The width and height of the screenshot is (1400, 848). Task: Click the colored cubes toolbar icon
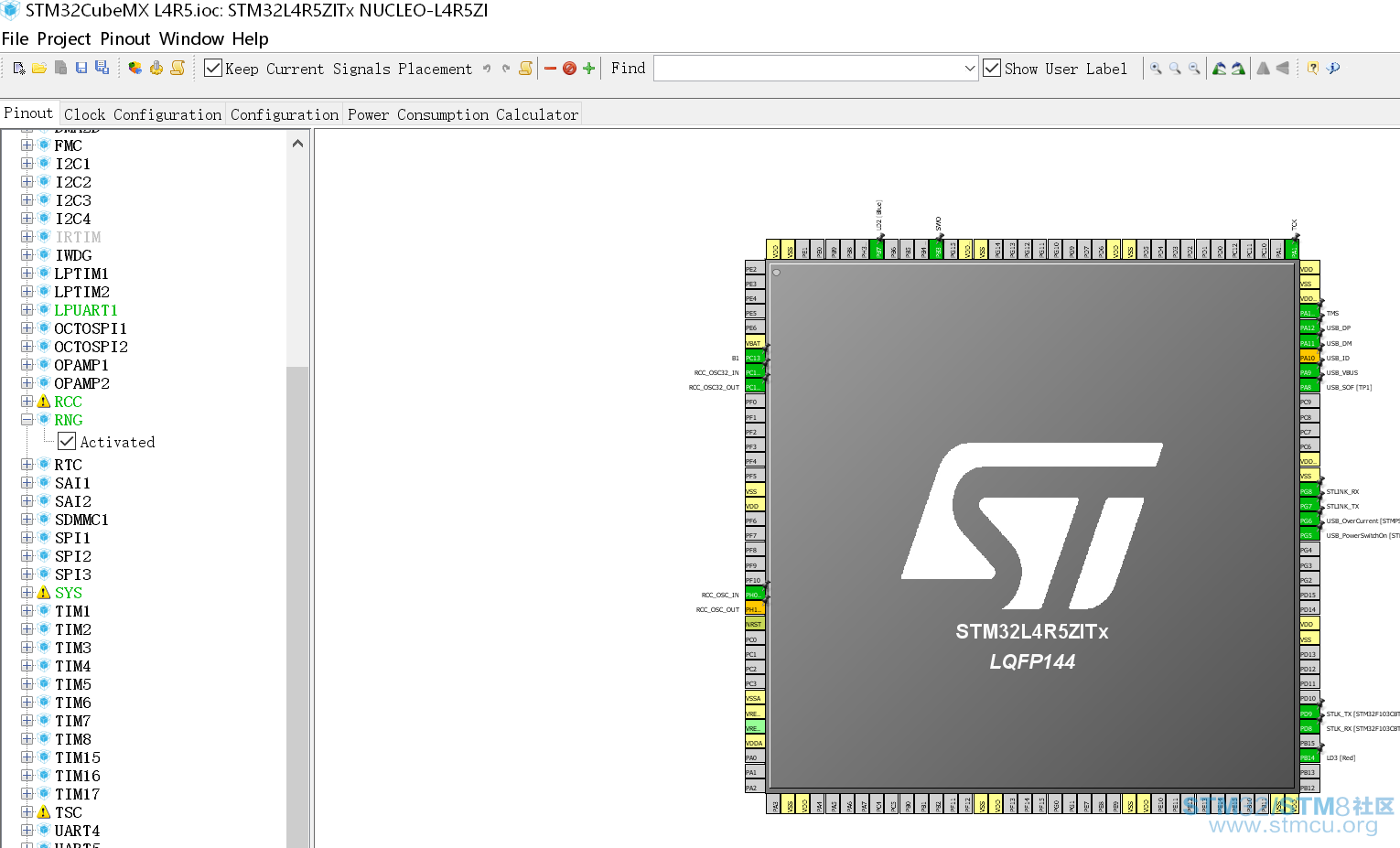[x=135, y=69]
